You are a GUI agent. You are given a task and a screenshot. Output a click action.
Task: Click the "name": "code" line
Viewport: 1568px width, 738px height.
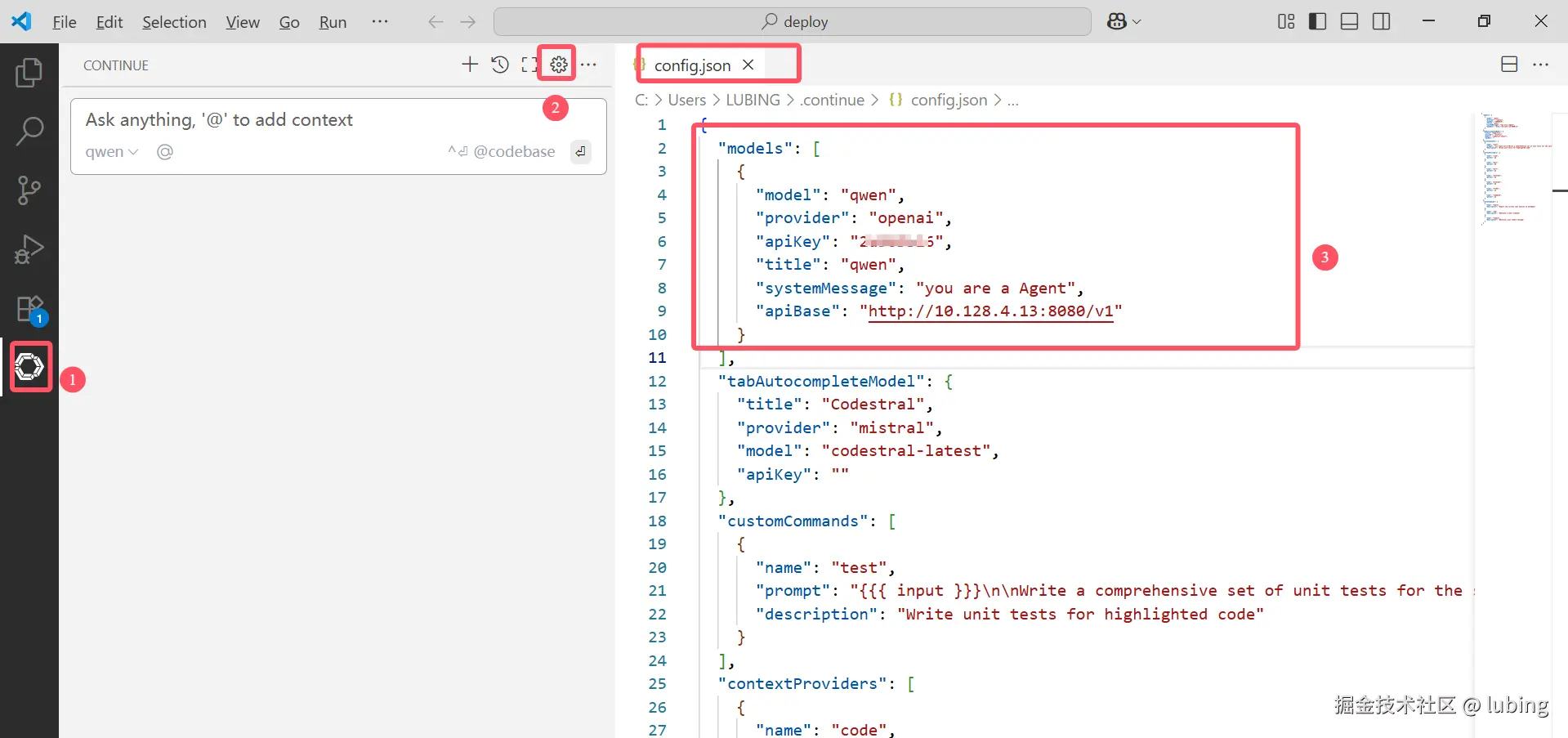[825, 730]
